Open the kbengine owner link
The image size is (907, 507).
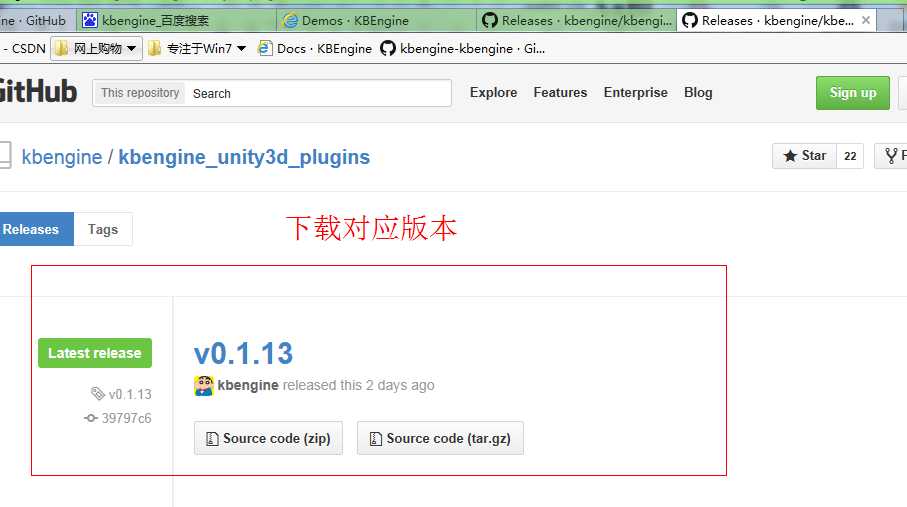(61, 157)
